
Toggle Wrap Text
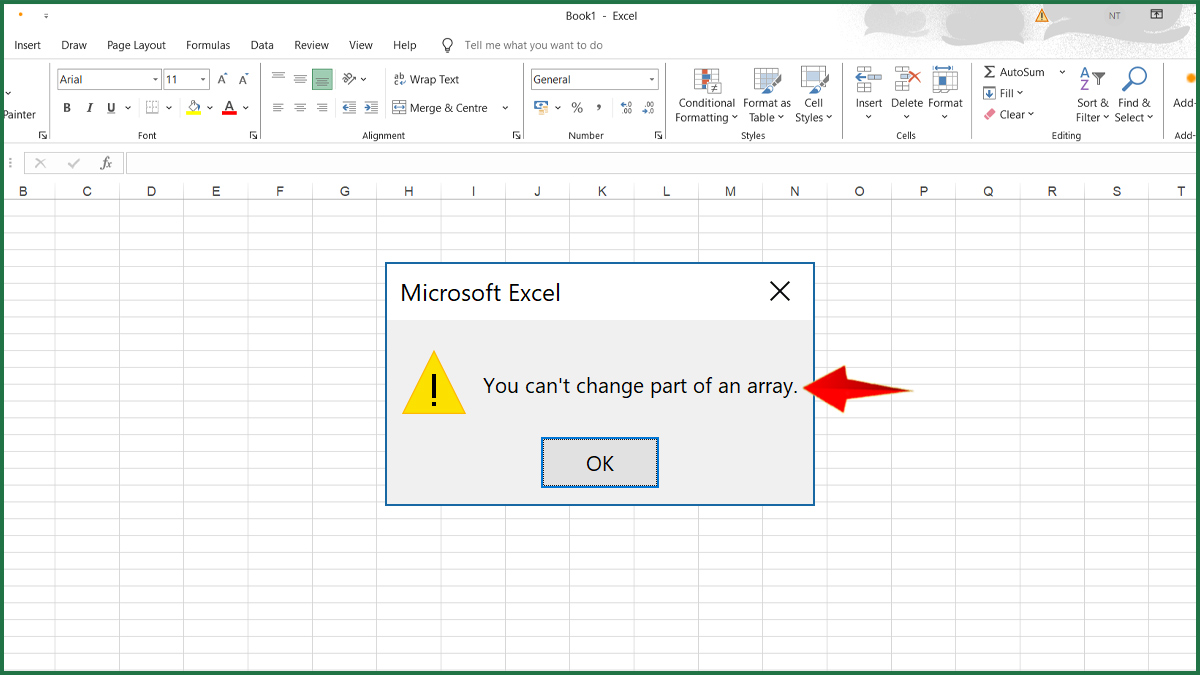click(426, 79)
